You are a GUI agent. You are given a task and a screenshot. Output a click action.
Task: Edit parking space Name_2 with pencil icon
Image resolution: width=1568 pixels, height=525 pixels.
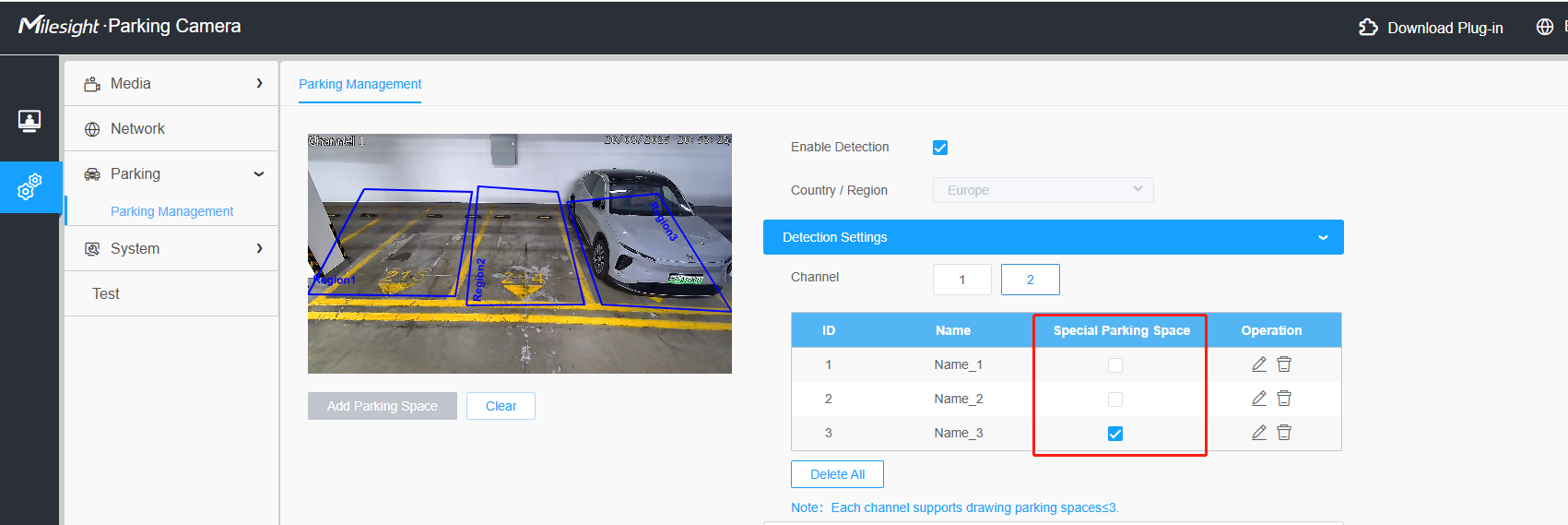[1259, 399]
